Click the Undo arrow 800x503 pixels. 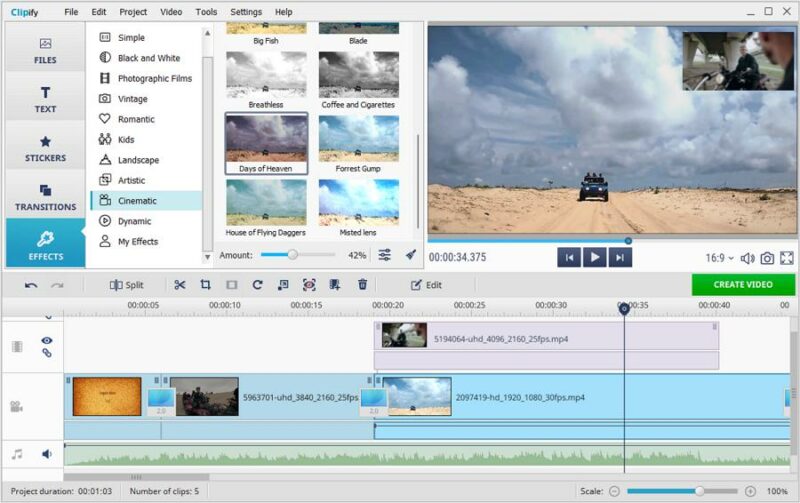pyautogui.click(x=31, y=285)
